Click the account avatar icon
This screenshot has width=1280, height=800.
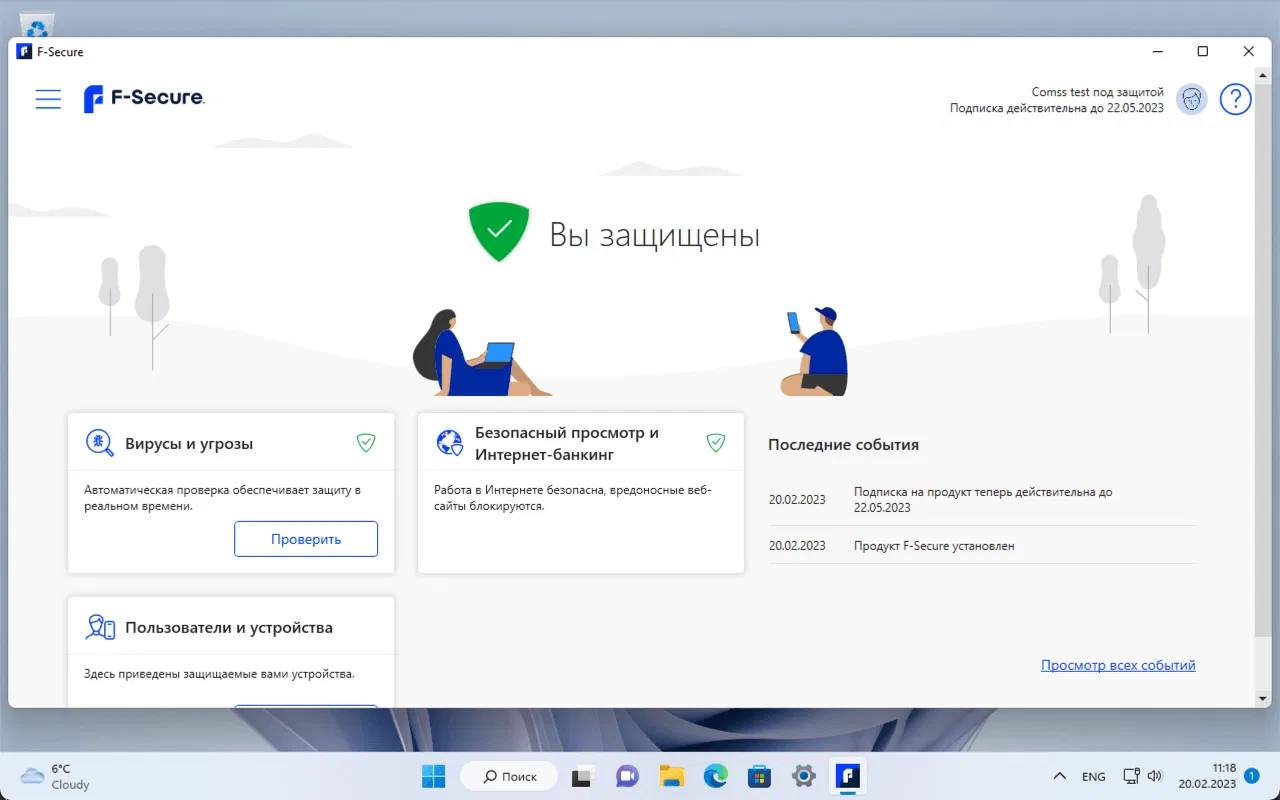click(x=1190, y=99)
